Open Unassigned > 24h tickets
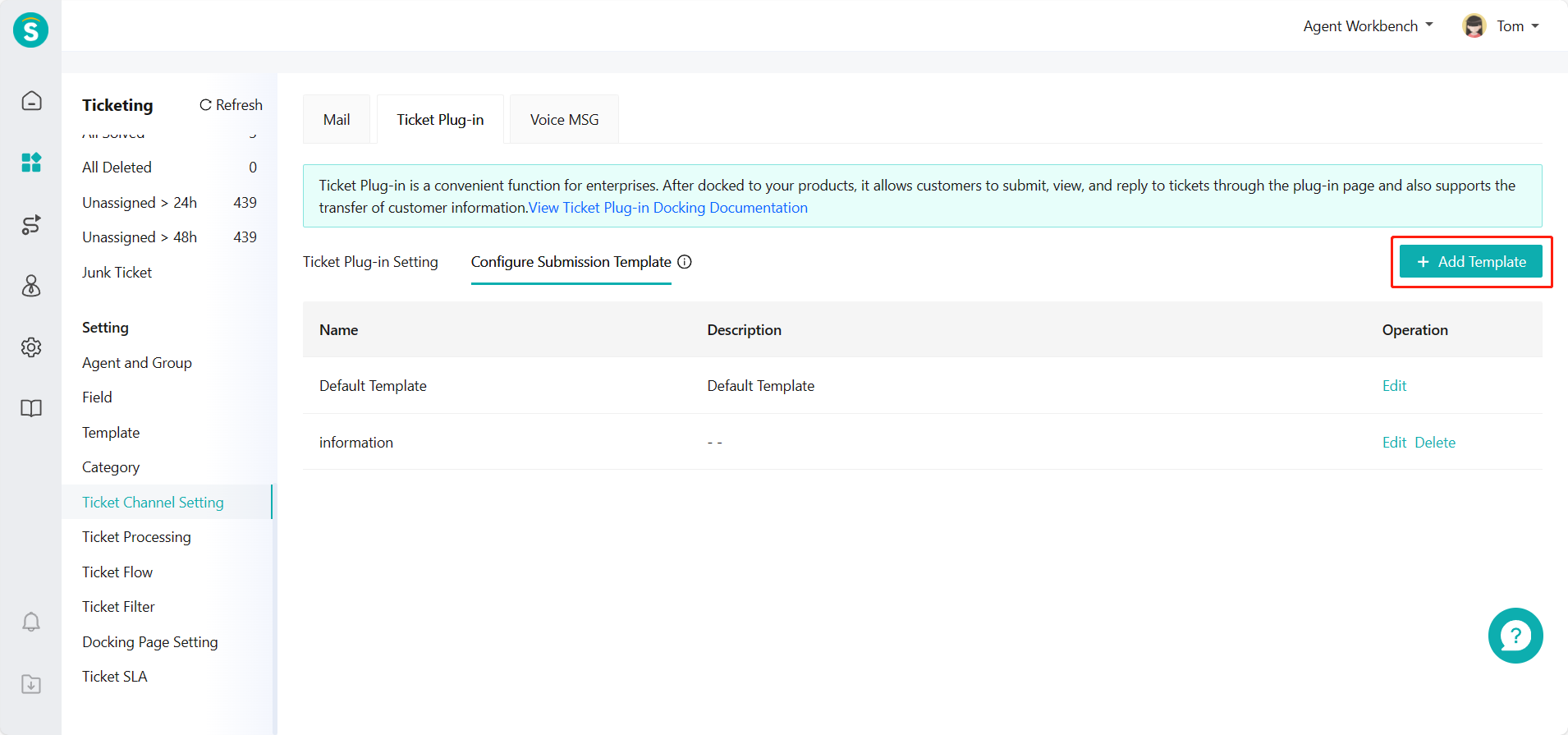 (x=169, y=203)
